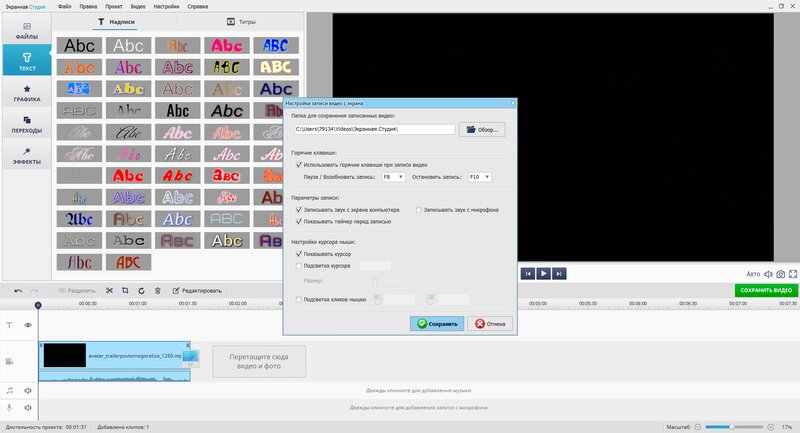800x433 pixels.
Task: Toggle Показывать таймер перед записью checkbox
Action: coord(299,221)
